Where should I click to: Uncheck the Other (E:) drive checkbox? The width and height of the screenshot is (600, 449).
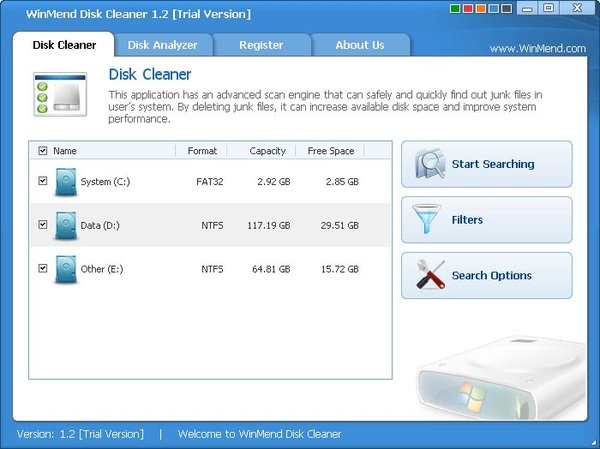click(42, 268)
